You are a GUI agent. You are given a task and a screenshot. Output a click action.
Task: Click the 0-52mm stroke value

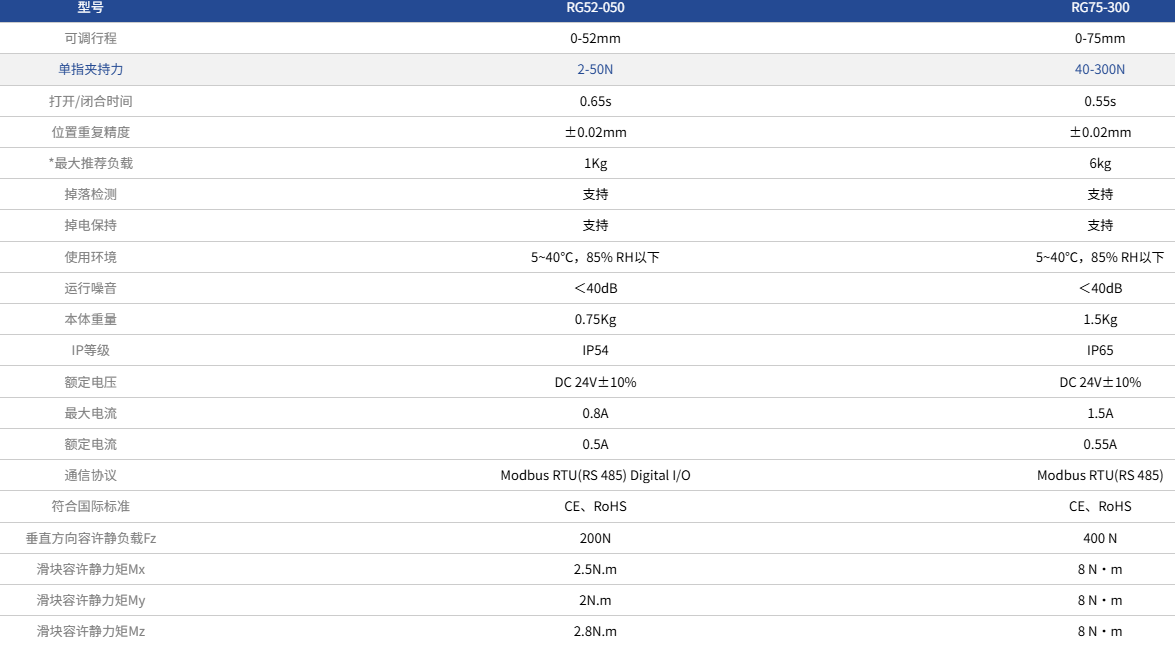point(595,39)
